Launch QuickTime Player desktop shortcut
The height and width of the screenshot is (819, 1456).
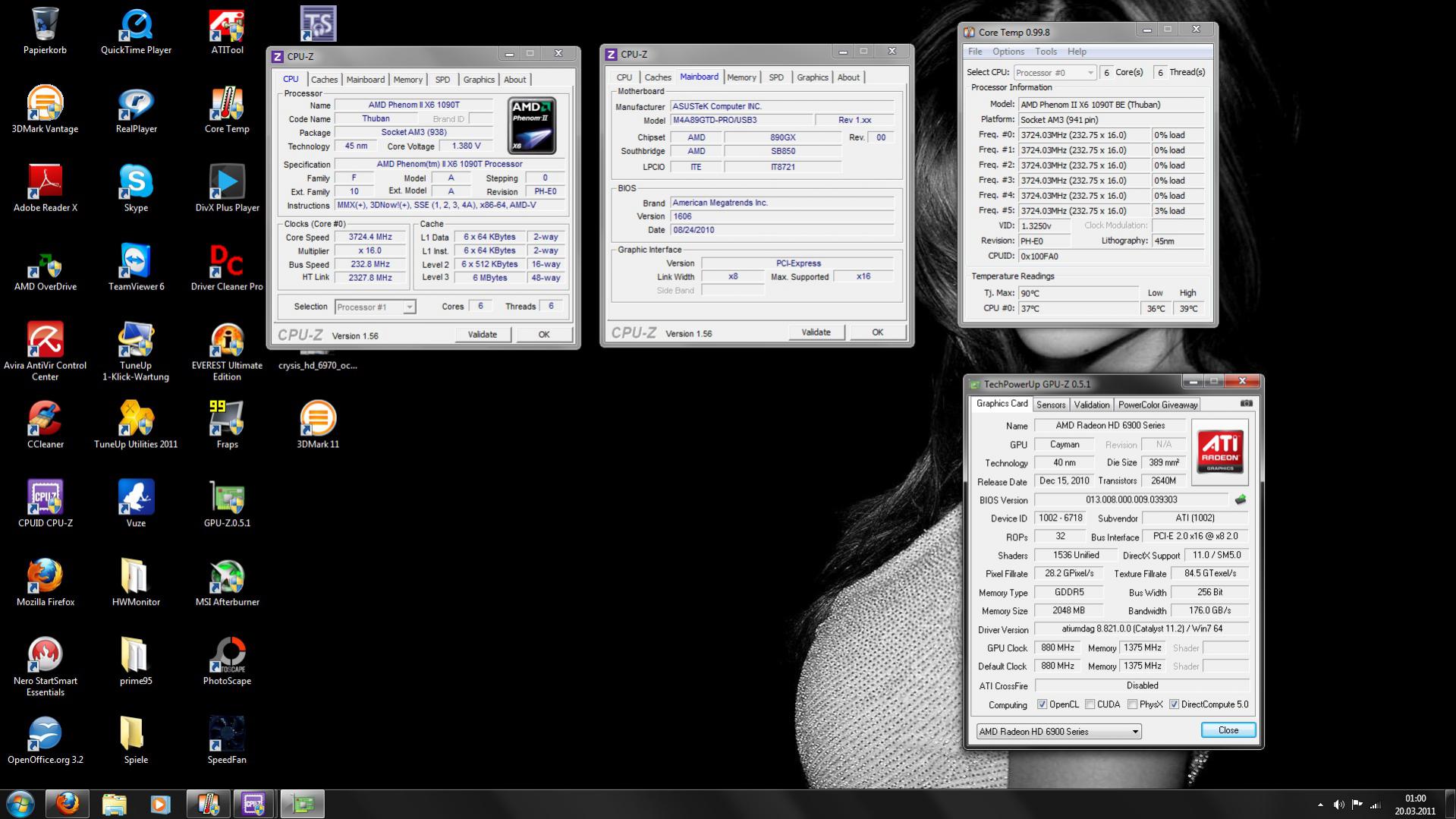tap(136, 30)
